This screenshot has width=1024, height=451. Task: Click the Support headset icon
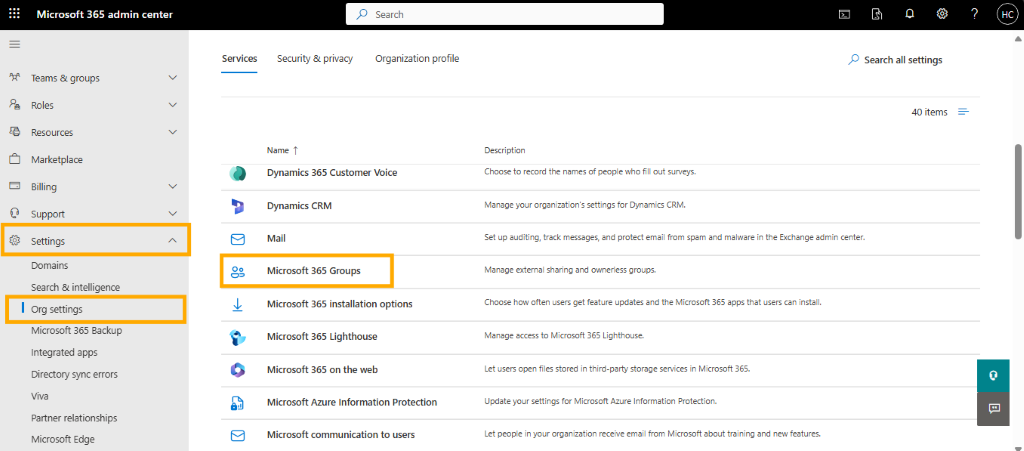click(14, 213)
